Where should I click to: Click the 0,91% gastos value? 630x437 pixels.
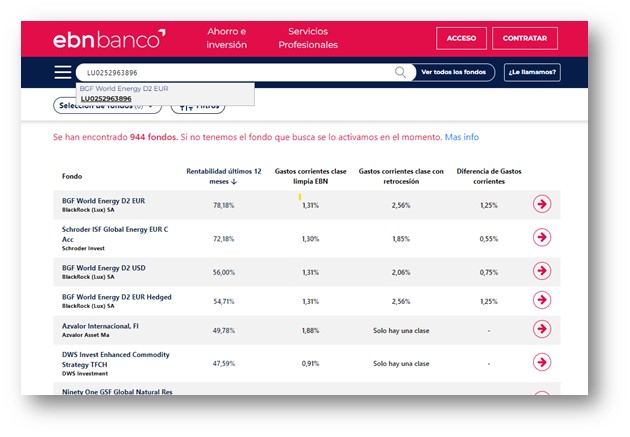pos(310,363)
